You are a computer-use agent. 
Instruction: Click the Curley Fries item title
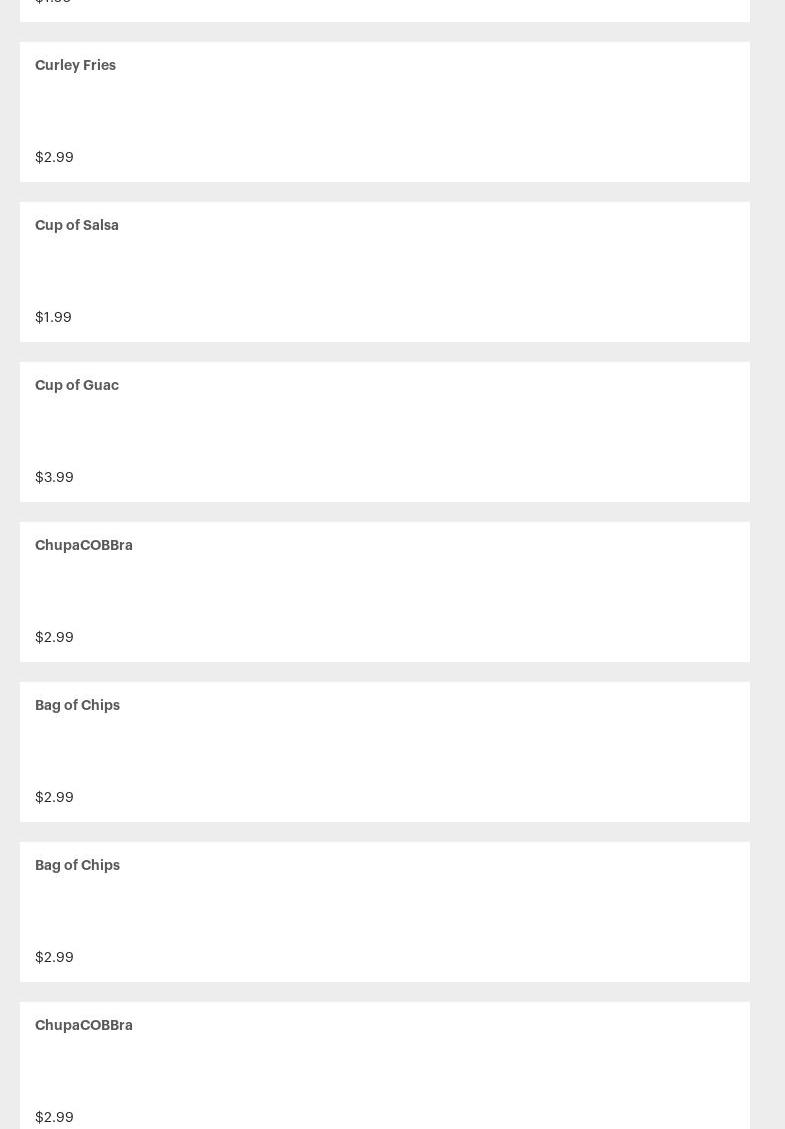pyautogui.click(x=75, y=65)
